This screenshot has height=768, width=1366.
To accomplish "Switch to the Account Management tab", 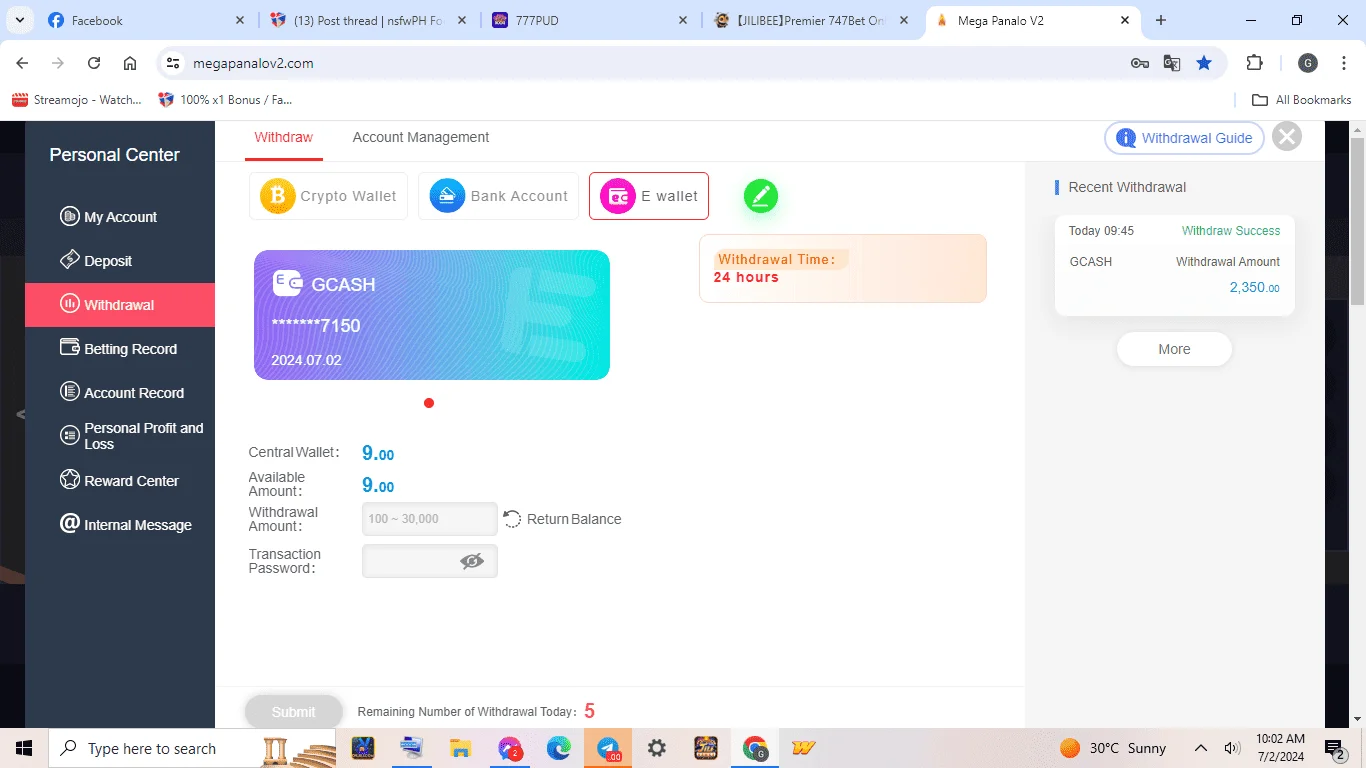I will [421, 137].
